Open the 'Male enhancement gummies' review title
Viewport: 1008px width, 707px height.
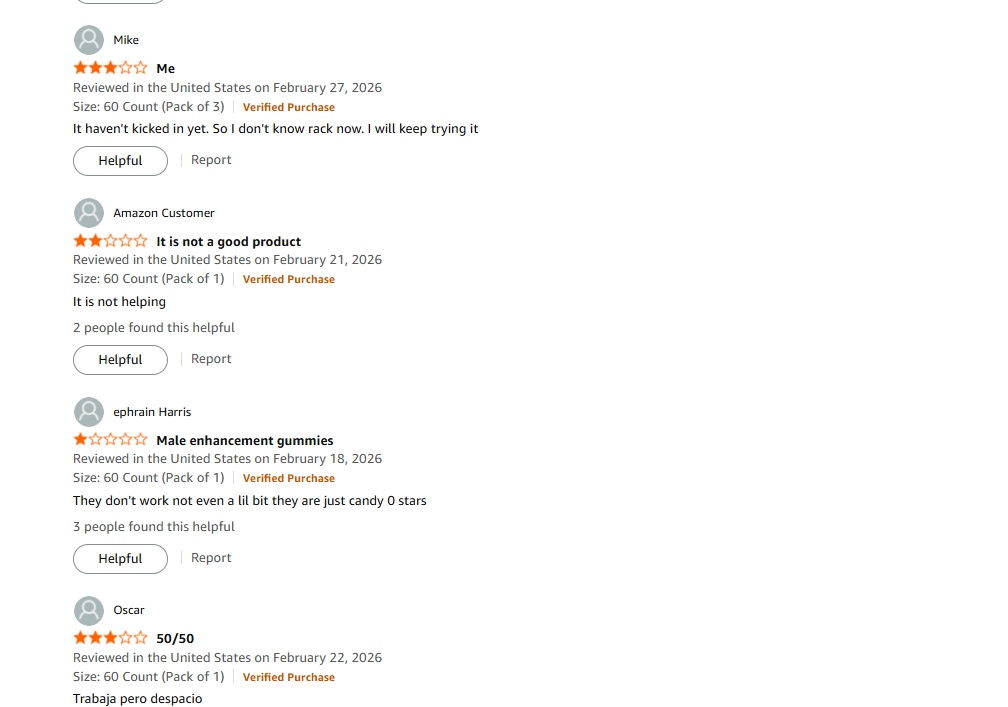245,441
